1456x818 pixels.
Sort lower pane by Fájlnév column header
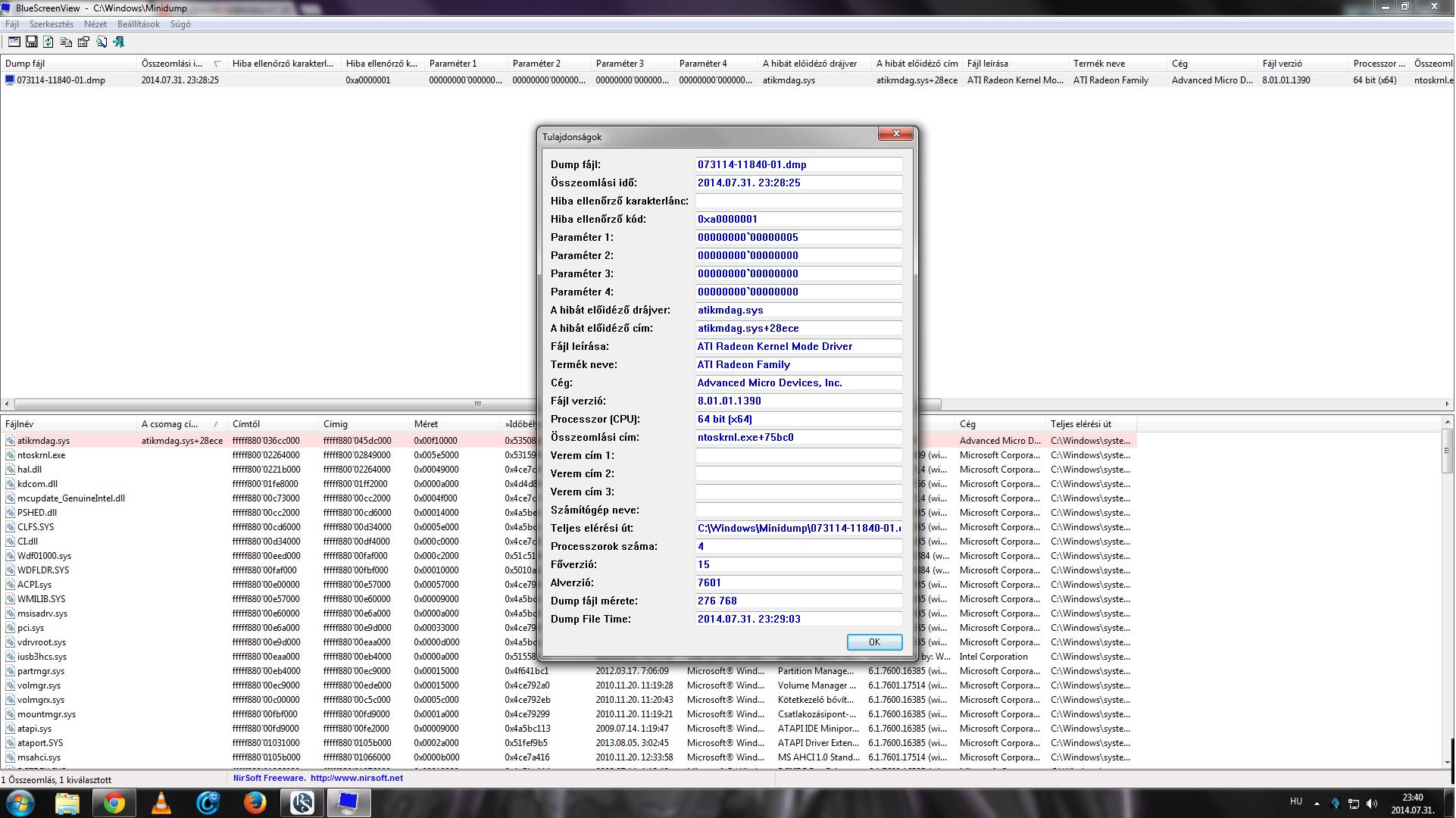click(68, 424)
